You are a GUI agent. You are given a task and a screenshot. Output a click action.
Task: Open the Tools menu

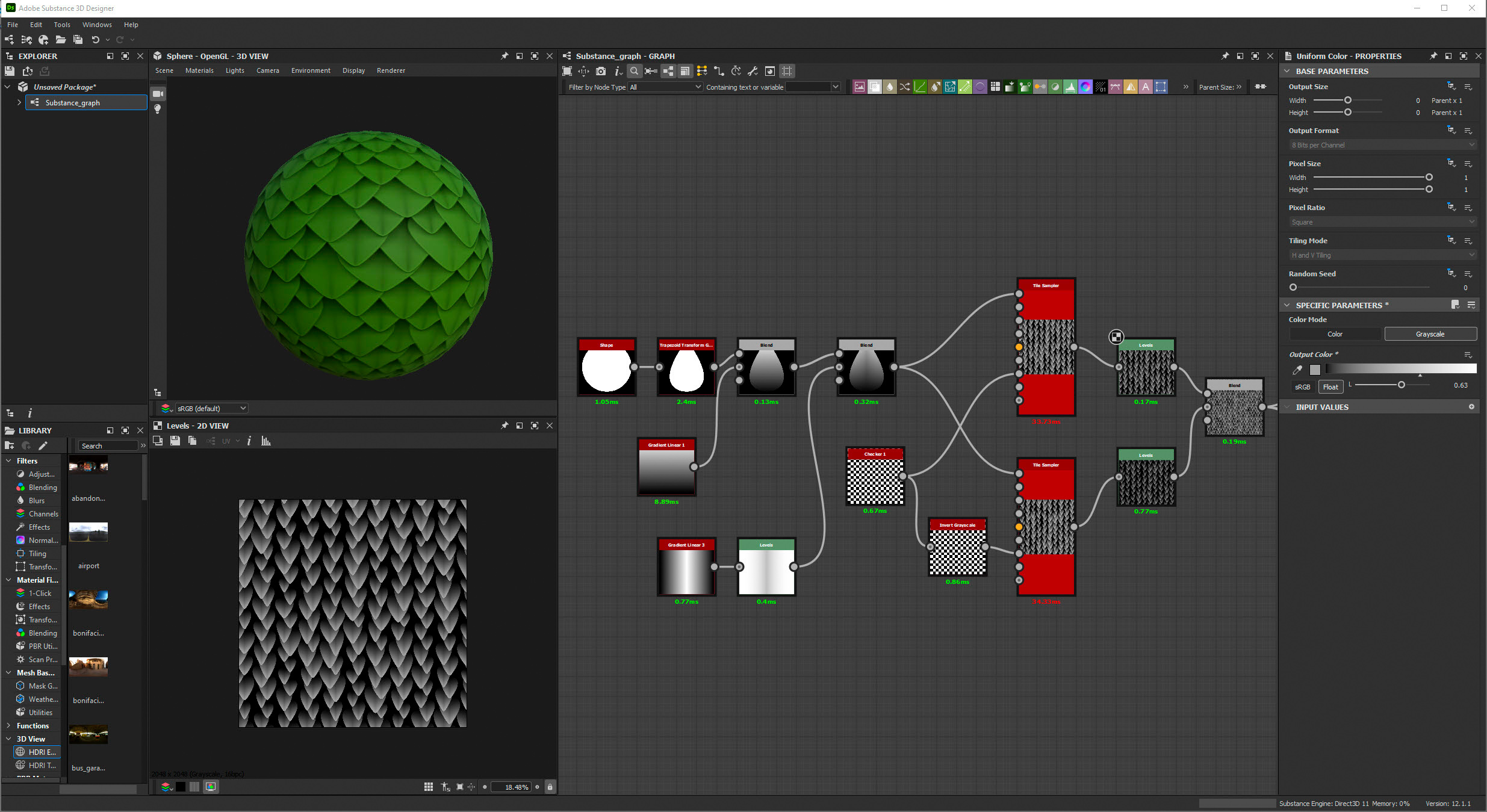pyautogui.click(x=62, y=25)
